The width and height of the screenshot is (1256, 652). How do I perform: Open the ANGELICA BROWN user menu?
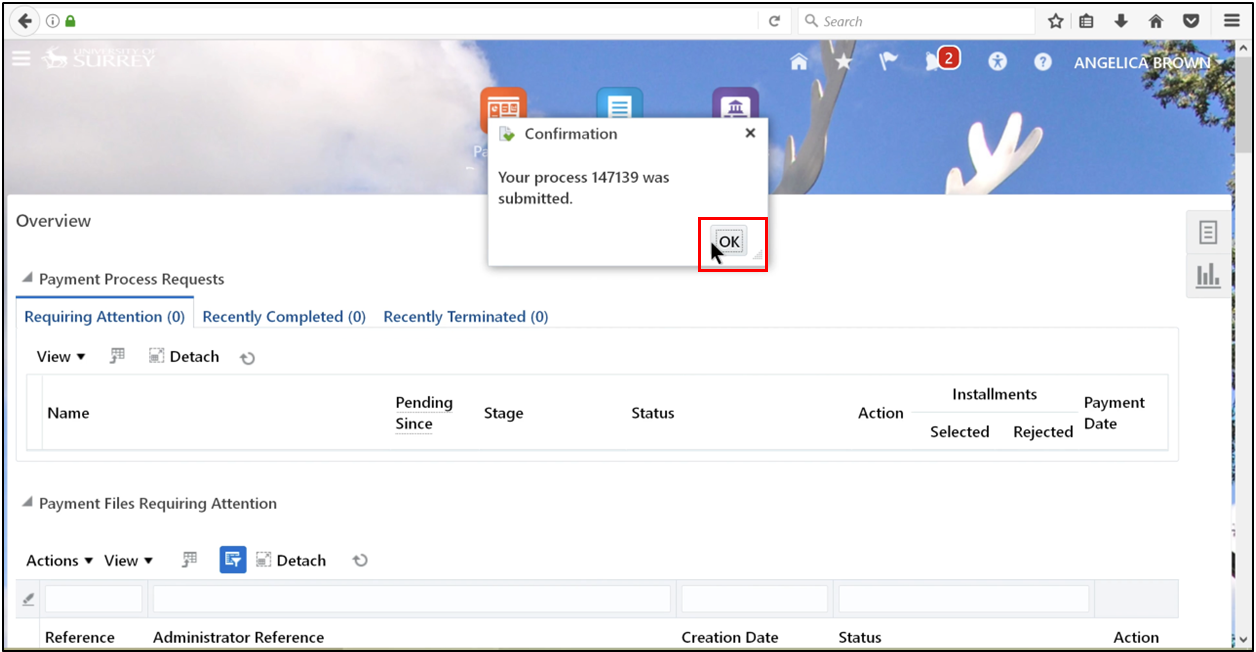(1141, 62)
